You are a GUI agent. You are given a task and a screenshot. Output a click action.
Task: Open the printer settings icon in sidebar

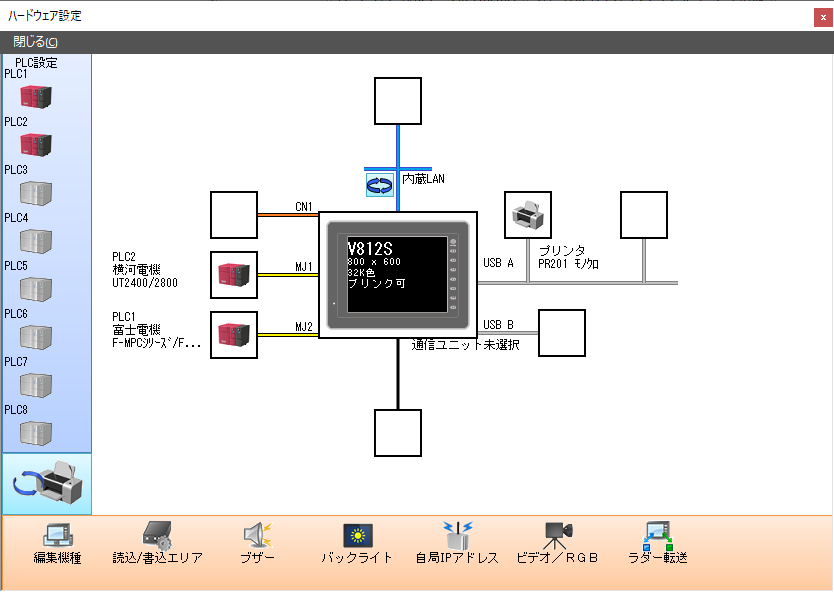46,485
